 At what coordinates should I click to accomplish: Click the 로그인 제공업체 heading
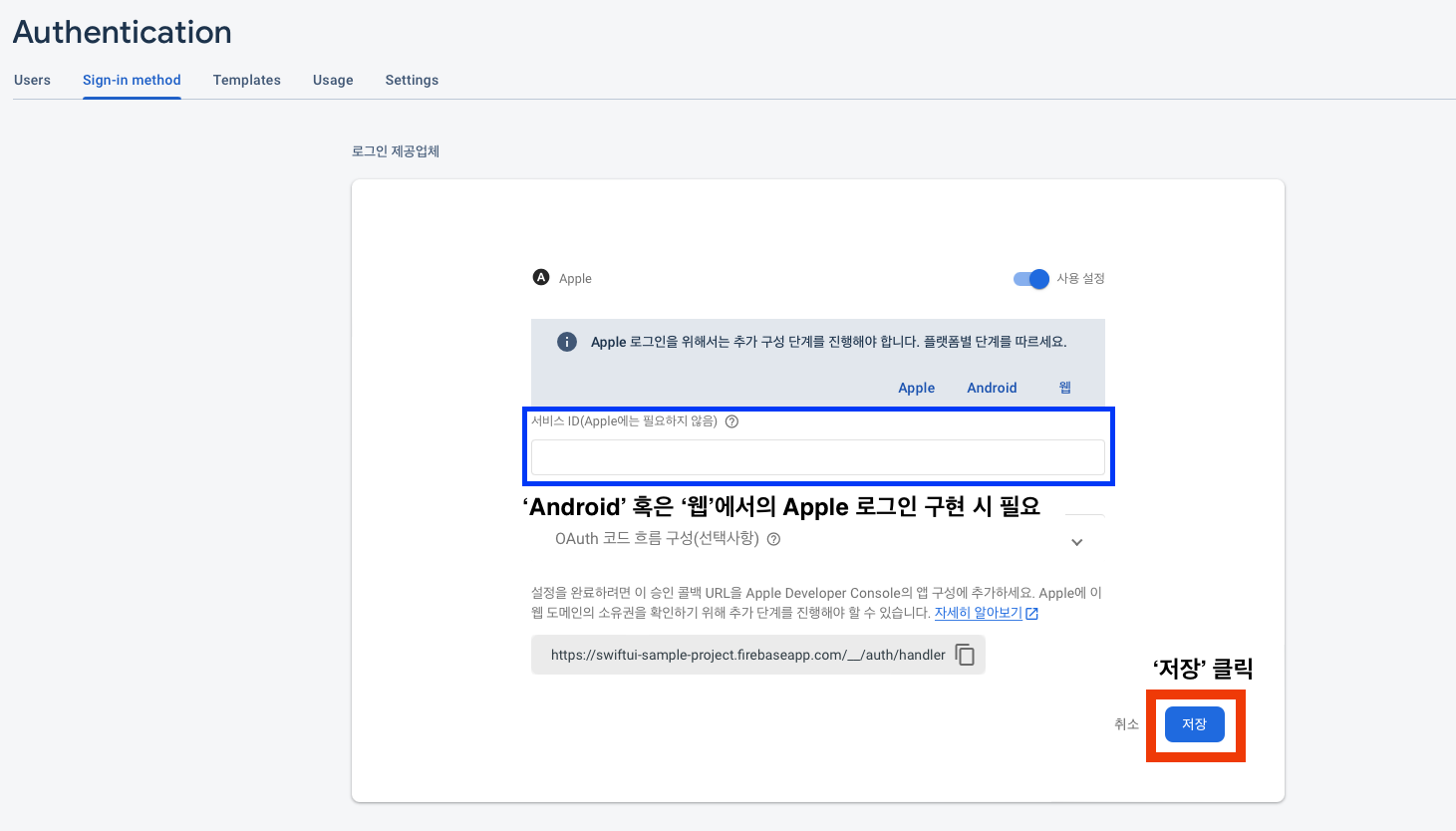coord(396,151)
